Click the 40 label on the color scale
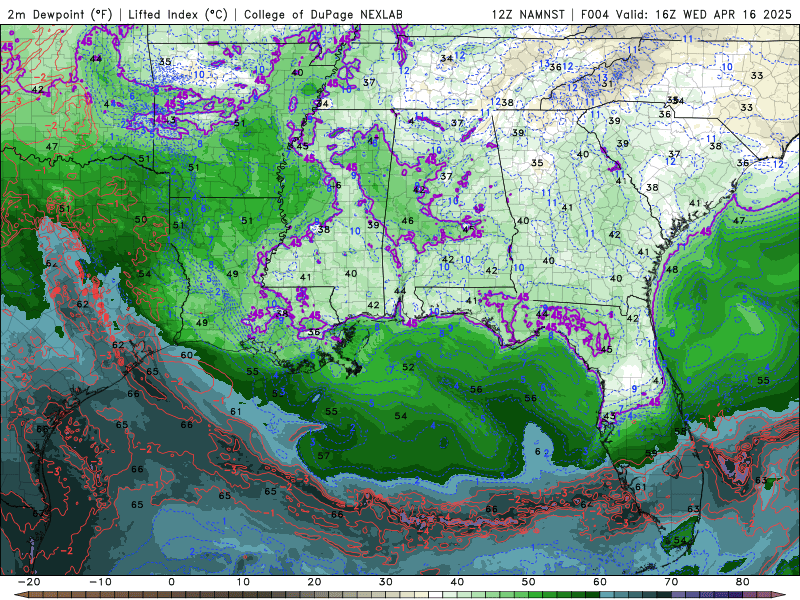The image size is (800, 600). tap(457, 582)
